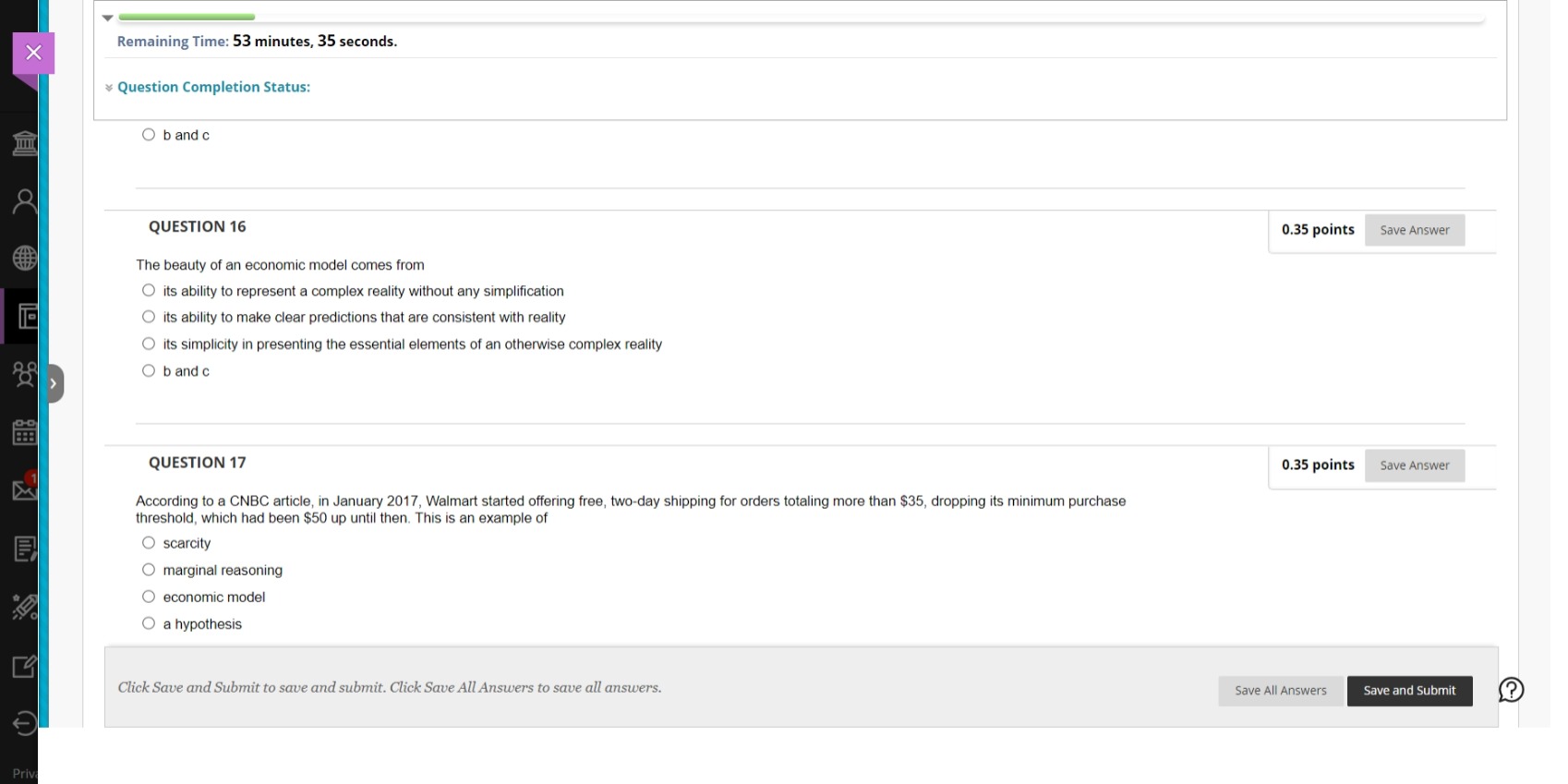Save the answer for Question 16
The width and height of the screenshot is (1568, 784).
(x=1415, y=230)
